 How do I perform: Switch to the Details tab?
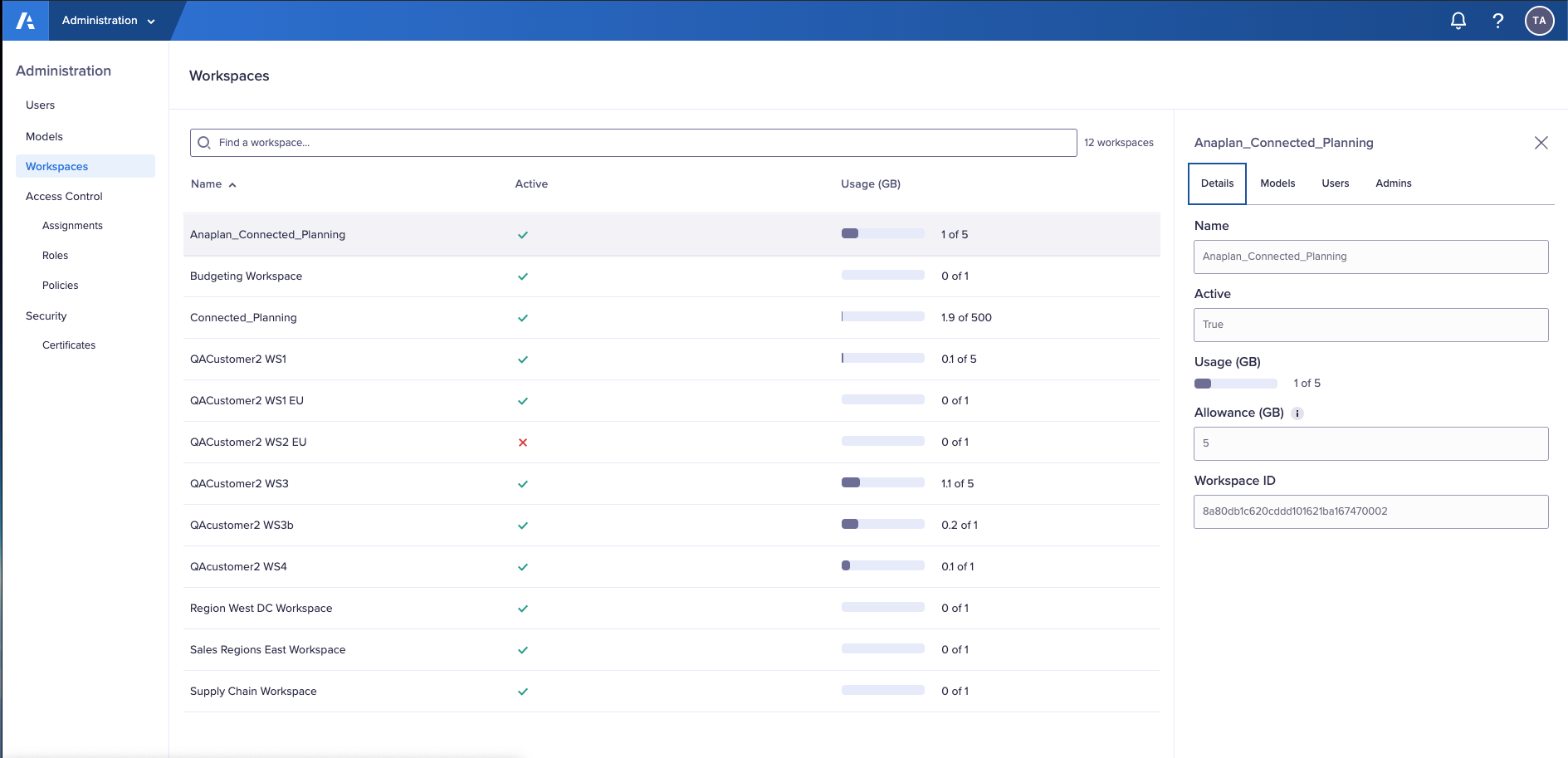tap(1217, 183)
